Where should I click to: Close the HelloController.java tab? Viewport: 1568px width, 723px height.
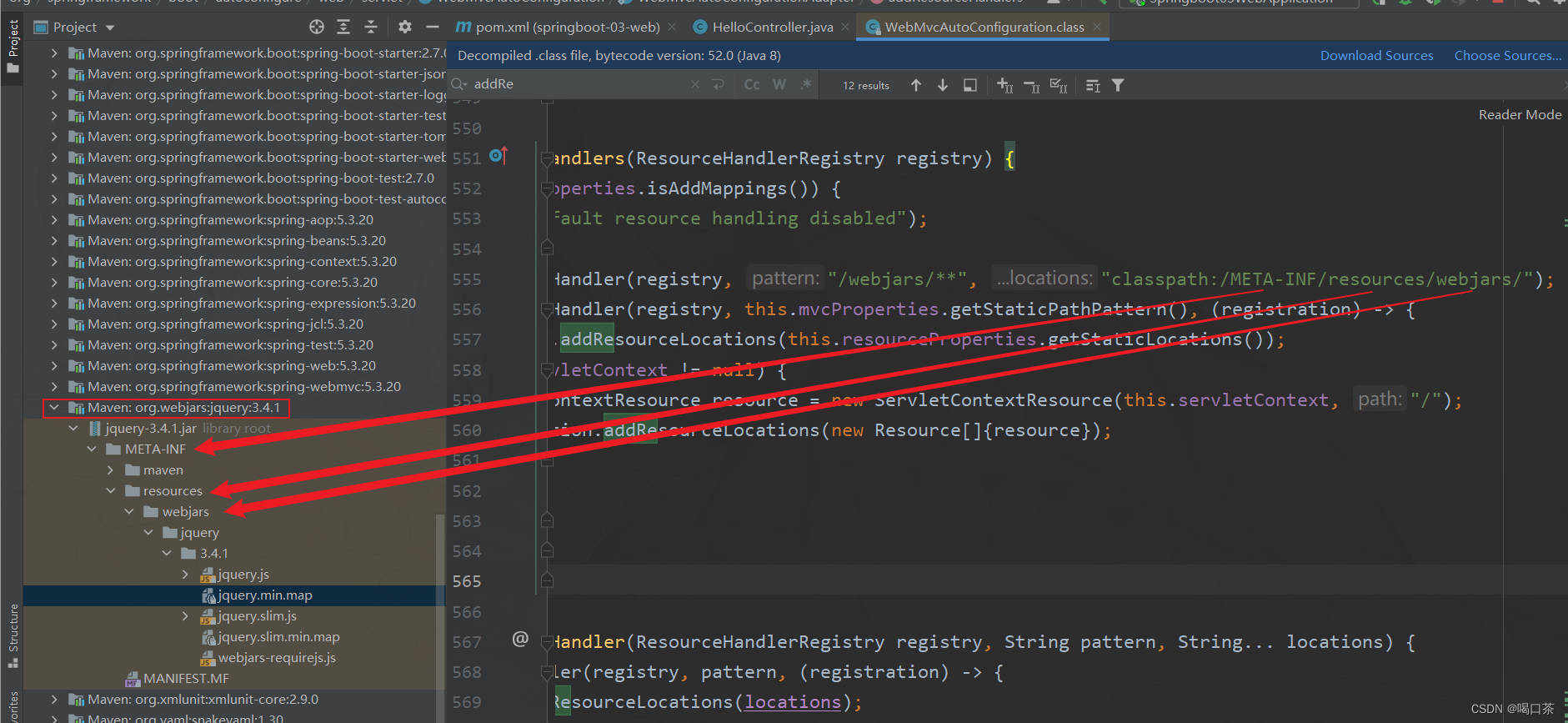[x=845, y=27]
